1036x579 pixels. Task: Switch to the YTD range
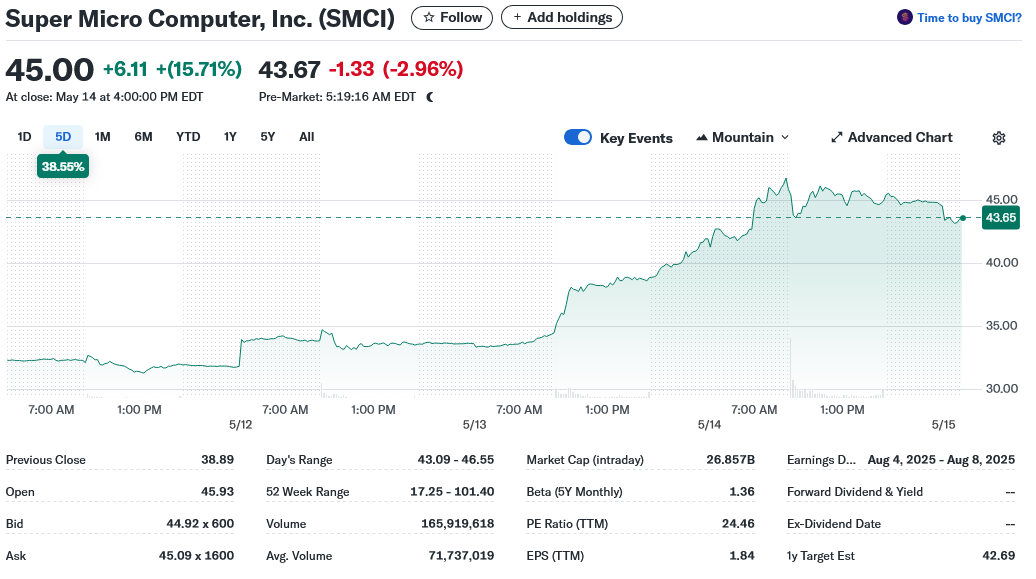tap(188, 136)
